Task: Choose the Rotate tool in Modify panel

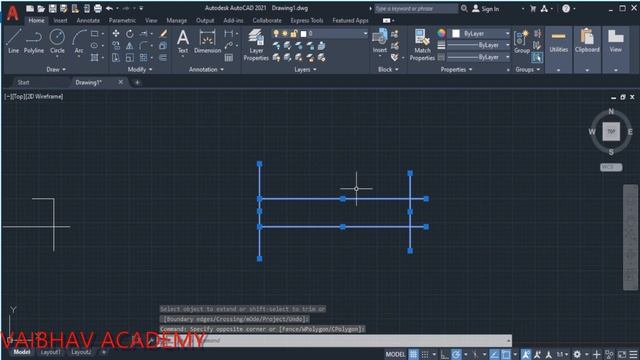Action: click(x=129, y=34)
